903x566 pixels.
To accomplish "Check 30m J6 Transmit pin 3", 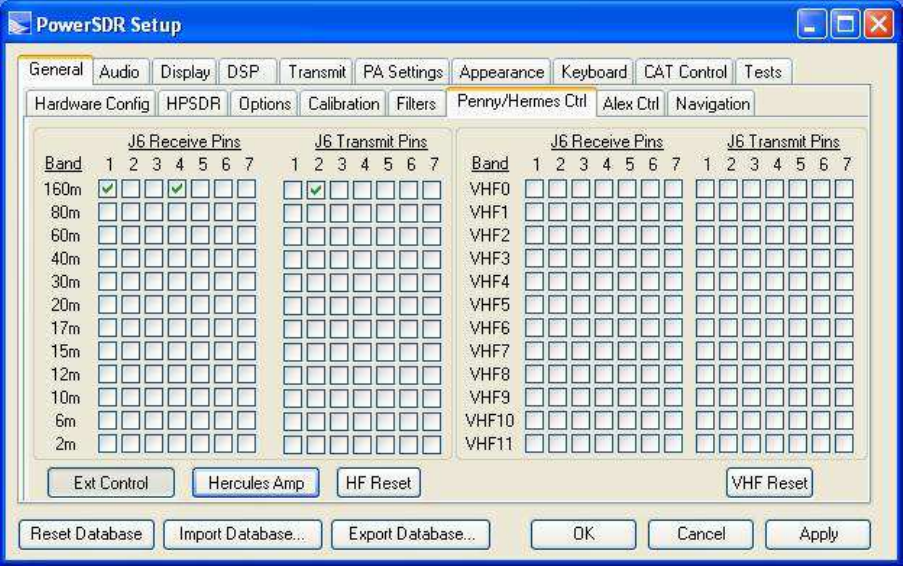I will [339, 282].
